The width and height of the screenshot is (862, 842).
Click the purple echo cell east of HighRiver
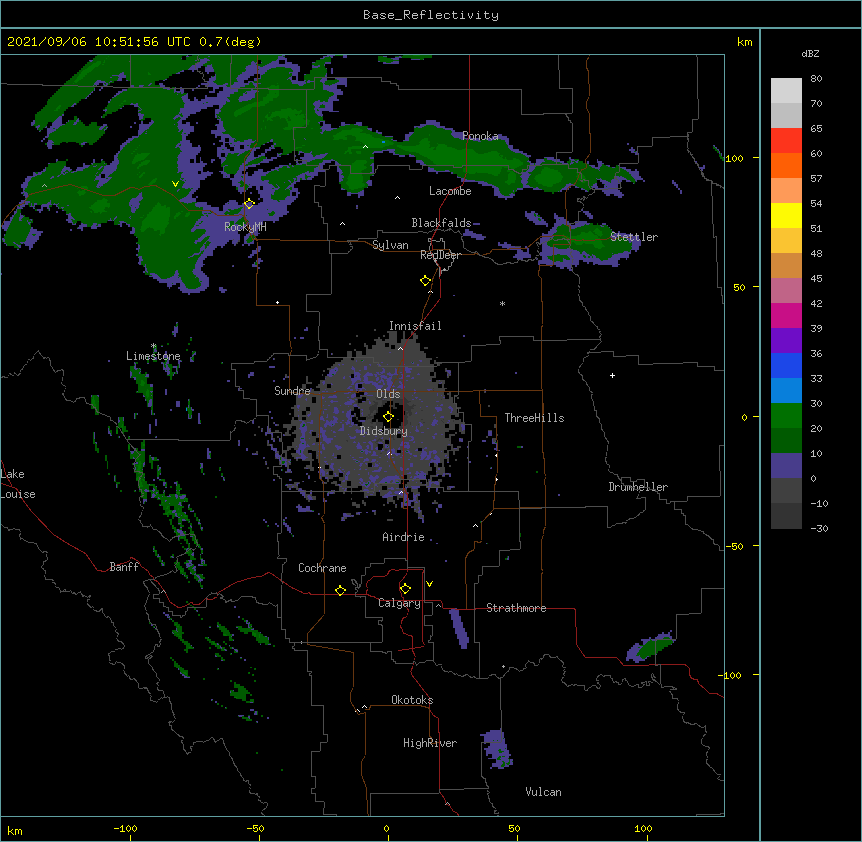pos(498,749)
